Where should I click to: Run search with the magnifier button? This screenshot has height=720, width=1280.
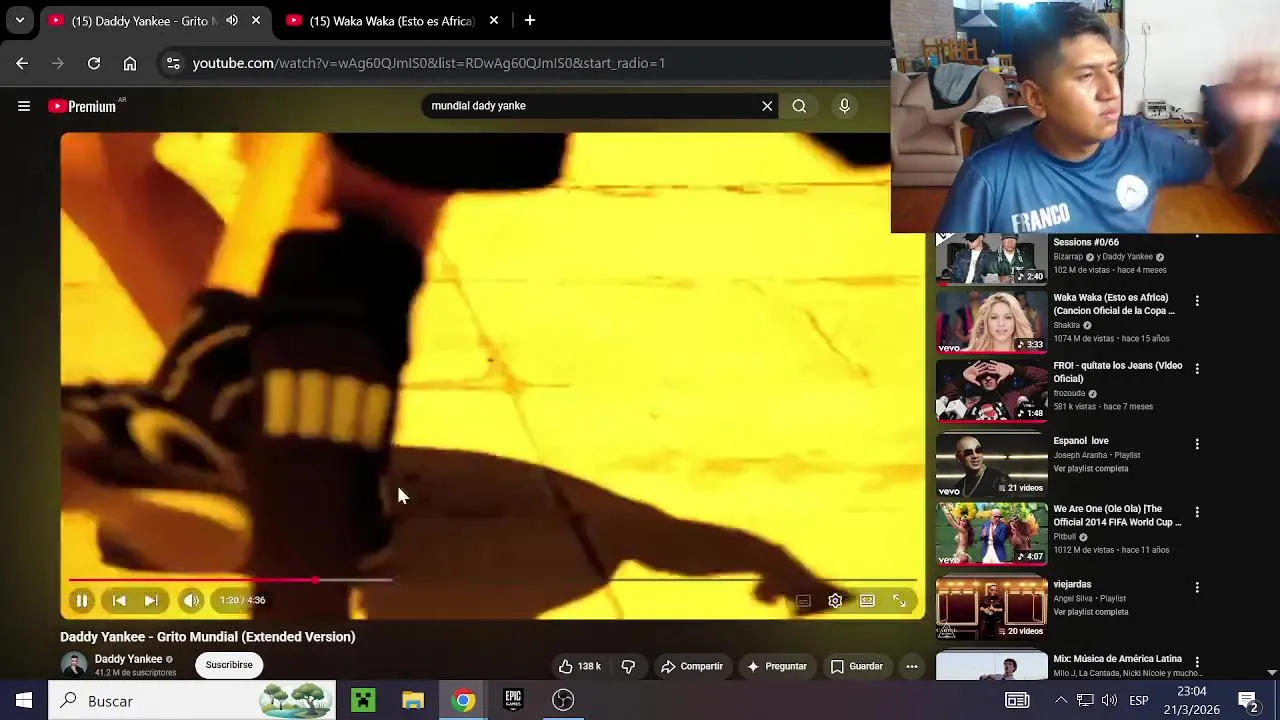click(799, 106)
